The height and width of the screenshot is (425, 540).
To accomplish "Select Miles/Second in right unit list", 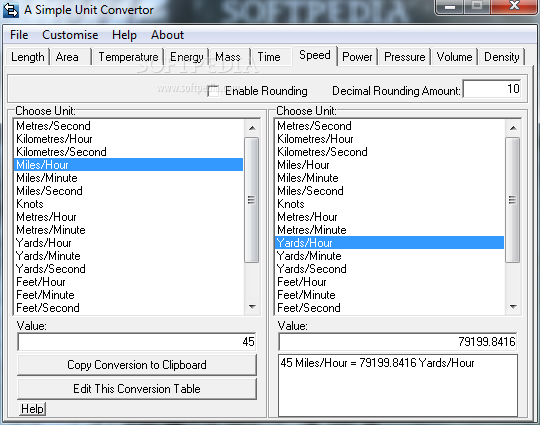I will click(390, 191).
